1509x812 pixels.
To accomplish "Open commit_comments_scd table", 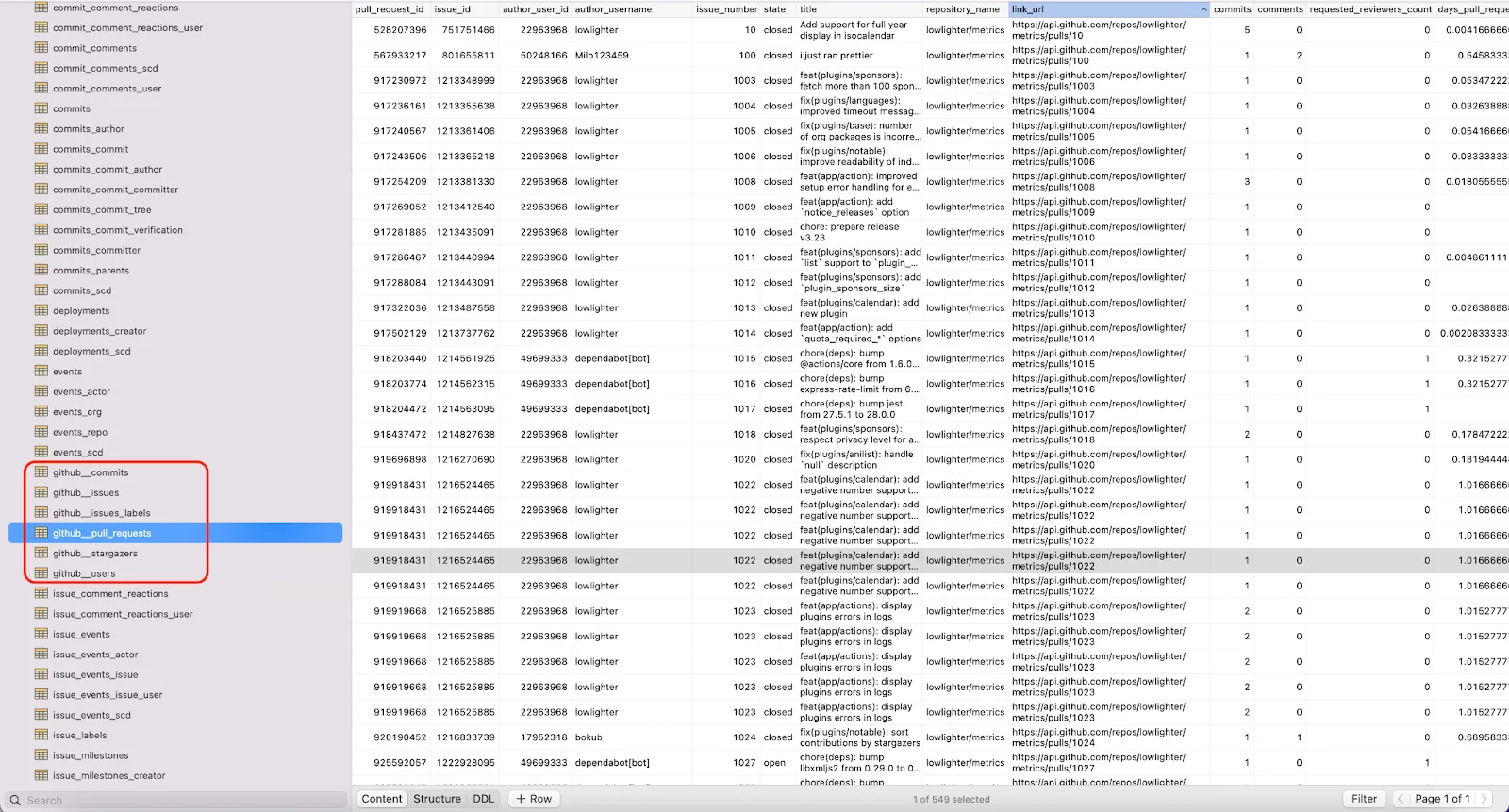I will click(106, 68).
